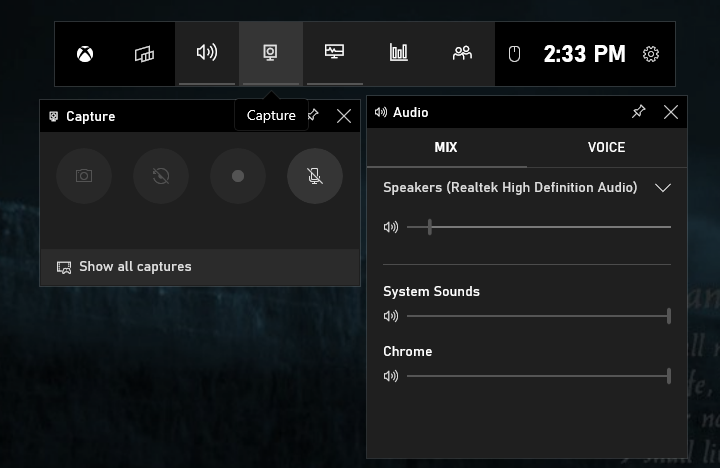Click the Capture widget title icon
Screen dimensions: 720x468
pos(54,117)
